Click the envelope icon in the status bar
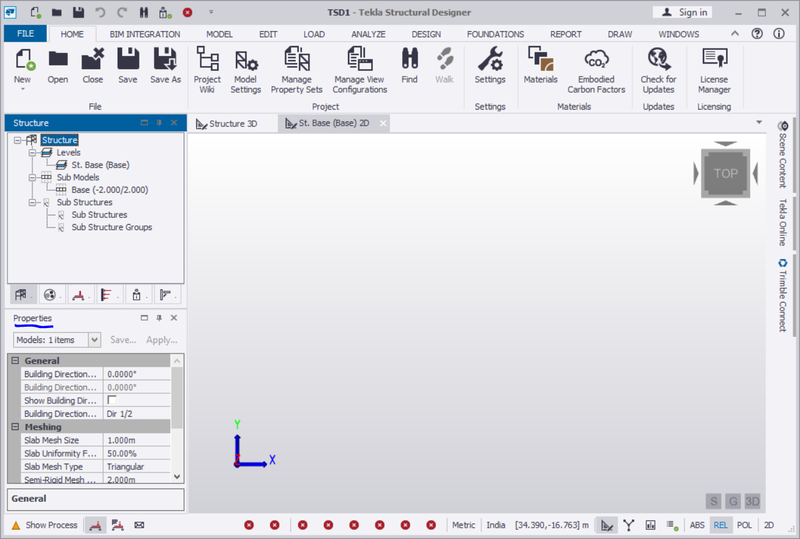This screenshot has height=539, width=800. pos(139,525)
